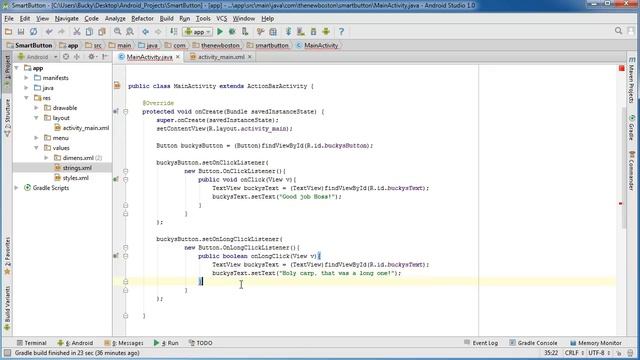Click the Replace toolbar icon
The image size is (640, 360).
130,31
